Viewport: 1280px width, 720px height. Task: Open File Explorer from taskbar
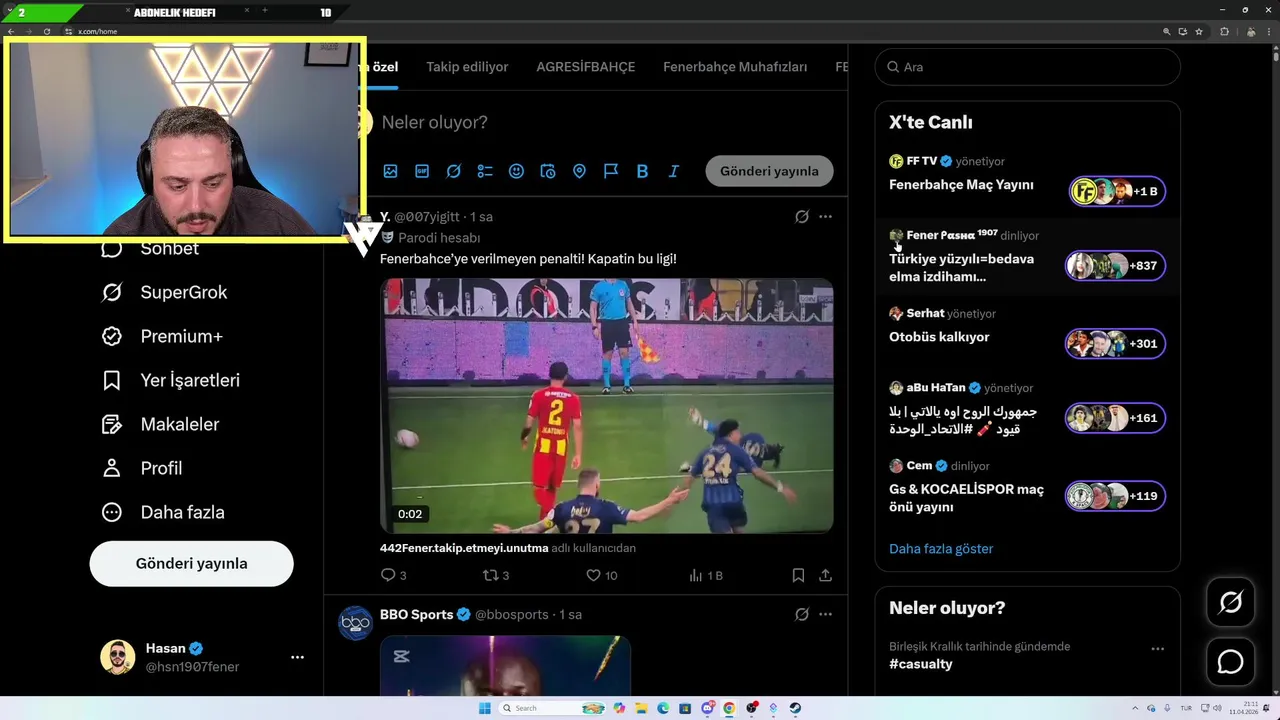pyautogui.click(x=641, y=708)
